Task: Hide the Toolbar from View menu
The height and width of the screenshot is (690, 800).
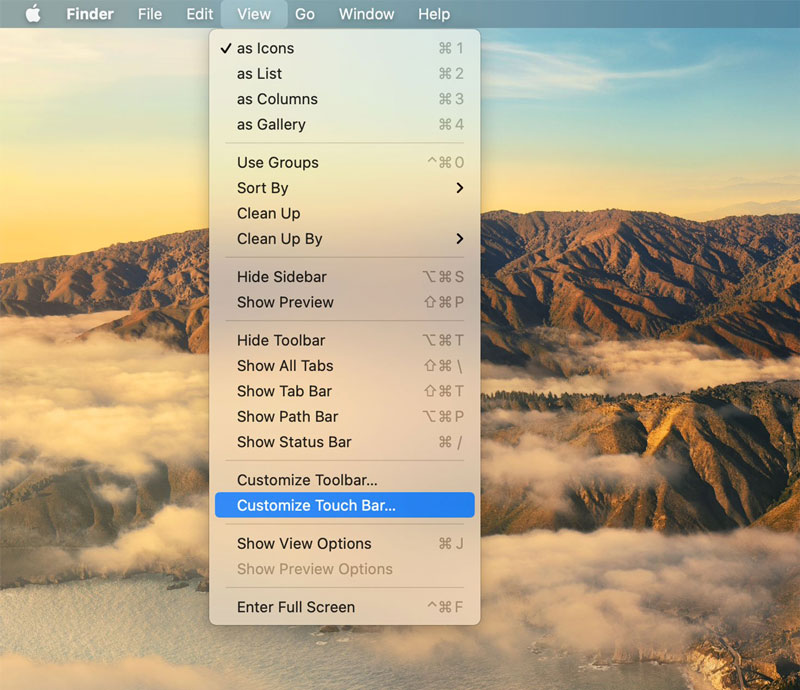Action: [281, 341]
